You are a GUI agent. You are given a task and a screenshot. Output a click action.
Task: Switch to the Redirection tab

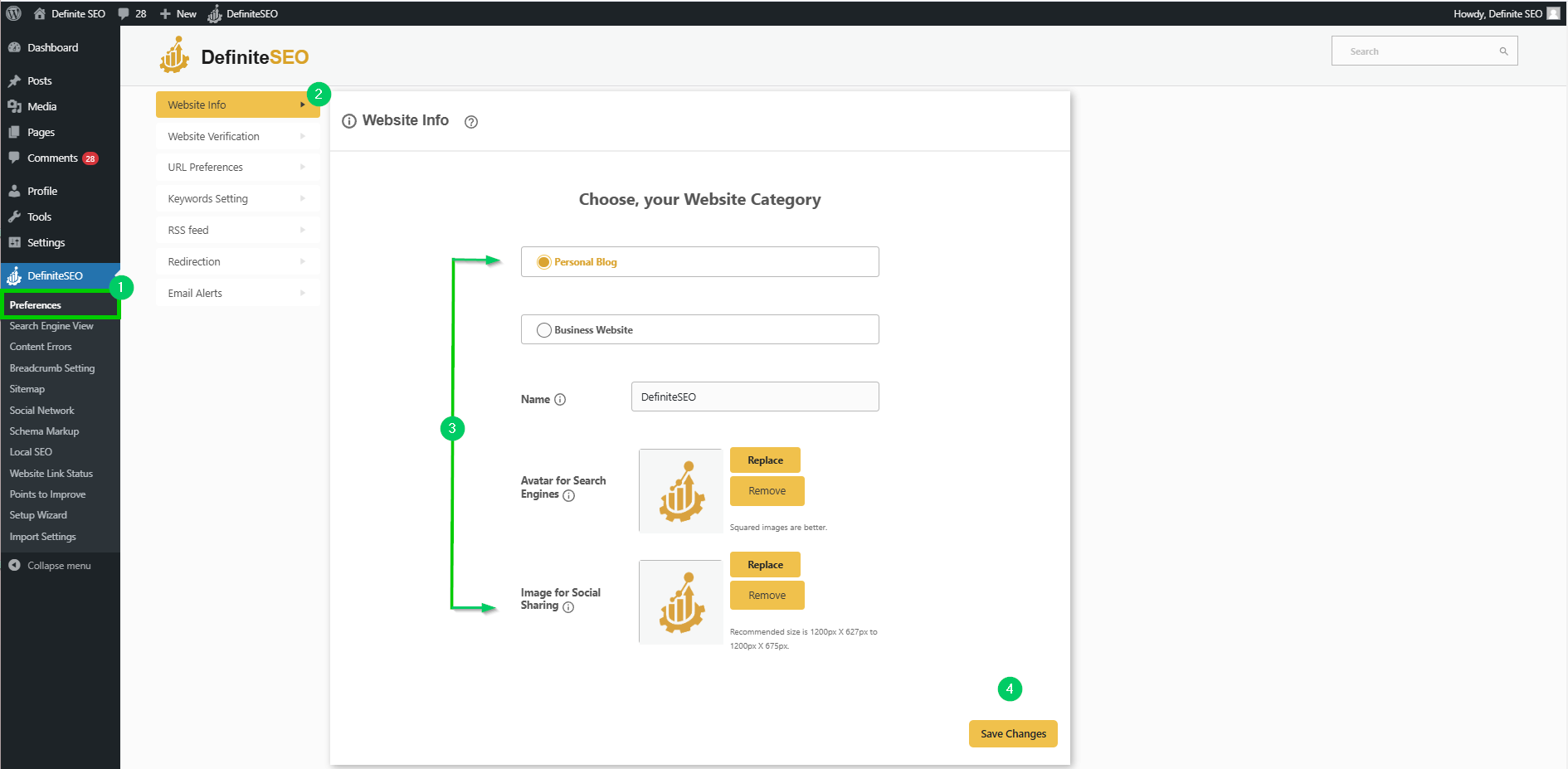click(x=237, y=261)
